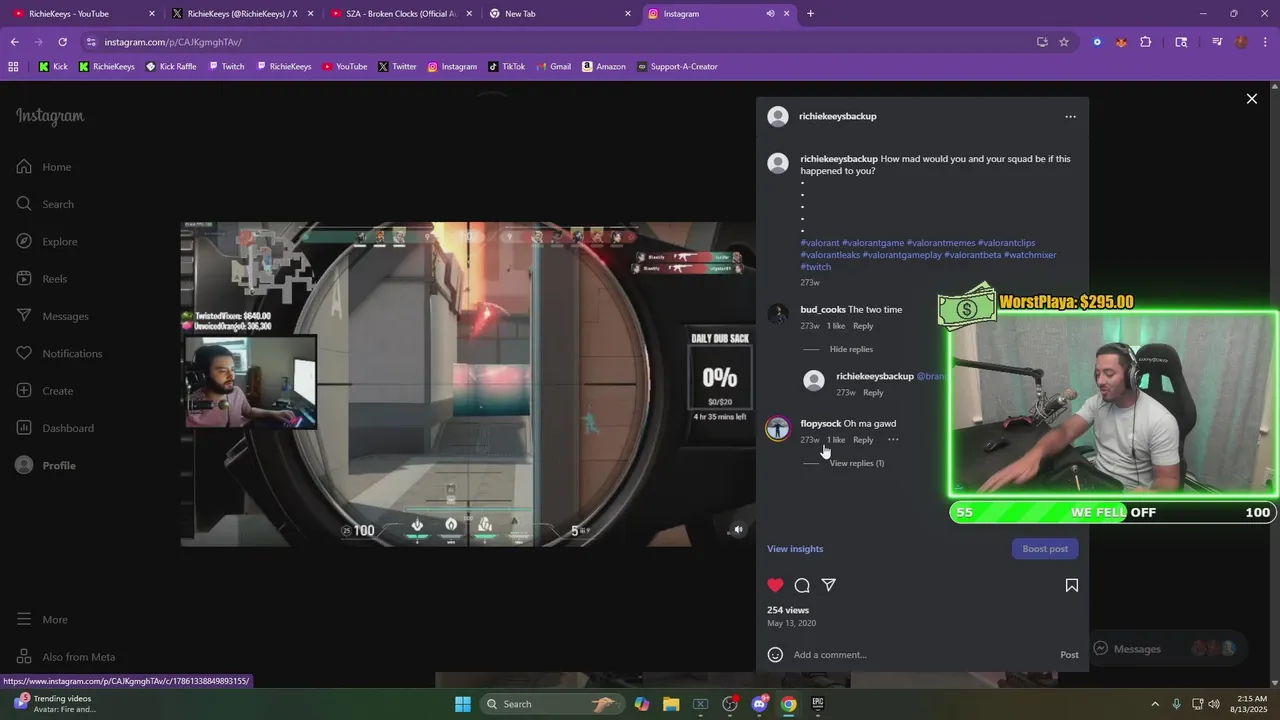Open flopysock's profile avatar

(x=778, y=429)
